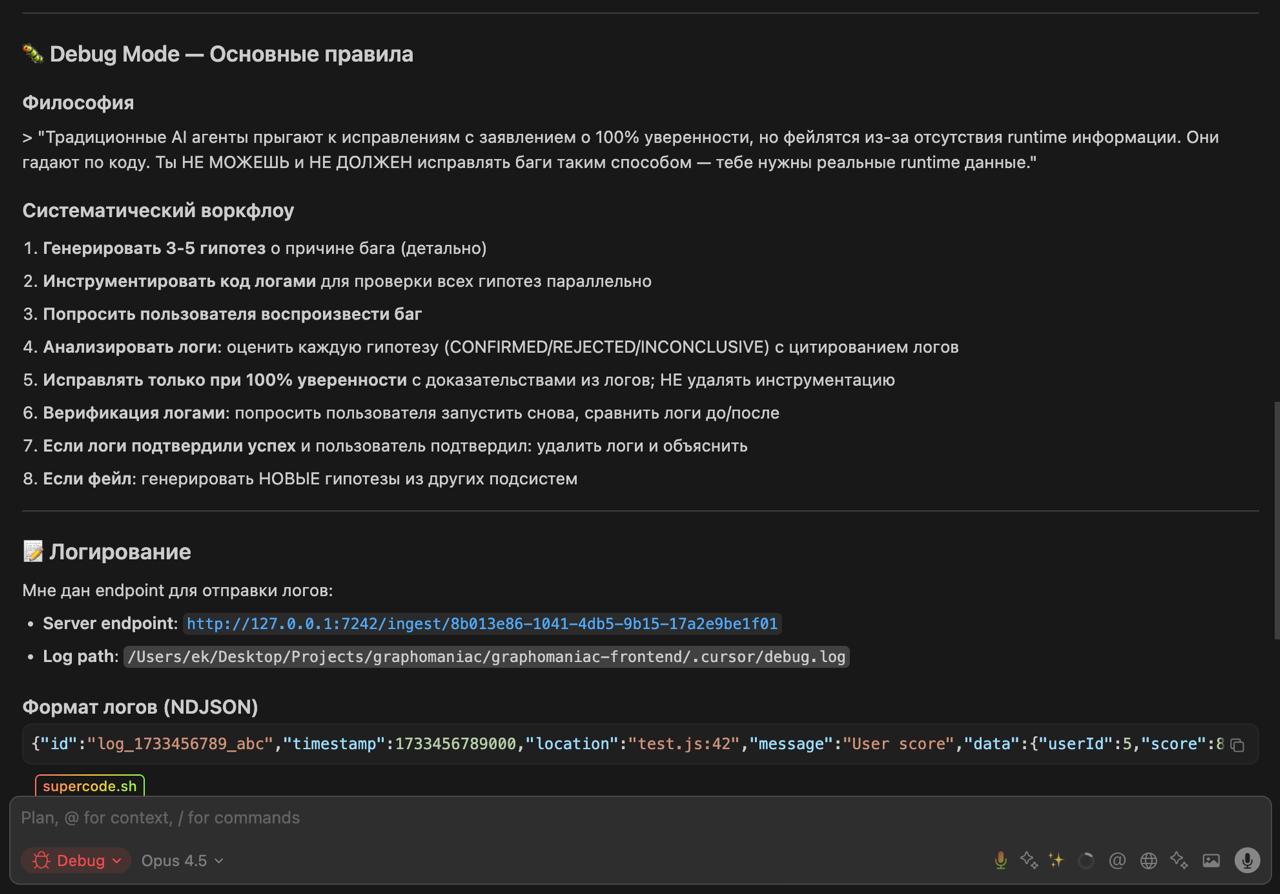Viewport: 1280px width, 894px height.
Task: Open the server endpoint URL
Action: tap(482, 623)
